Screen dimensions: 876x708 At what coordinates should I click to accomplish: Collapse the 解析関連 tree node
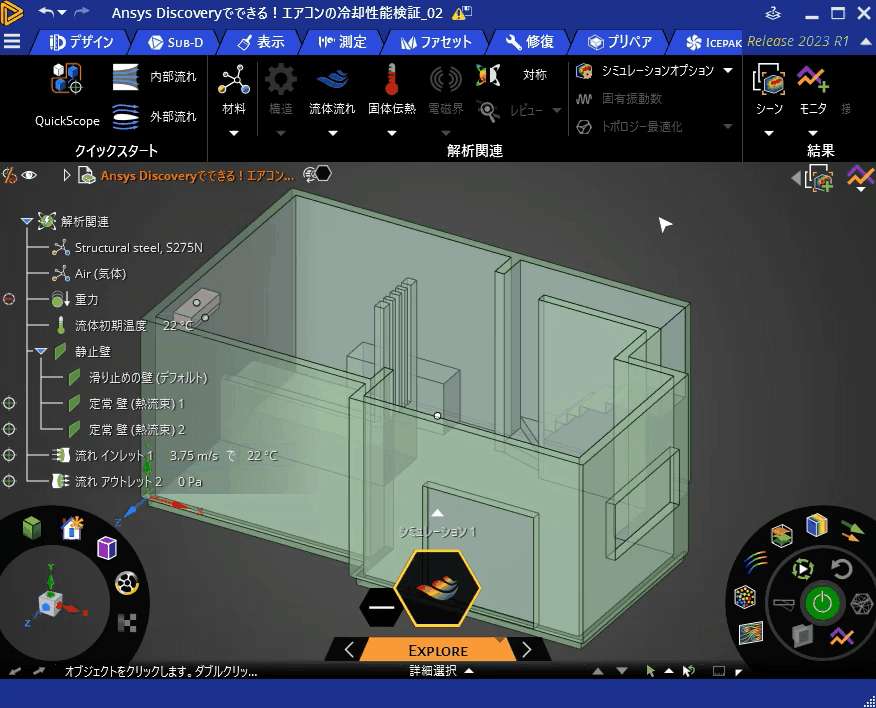coord(26,221)
